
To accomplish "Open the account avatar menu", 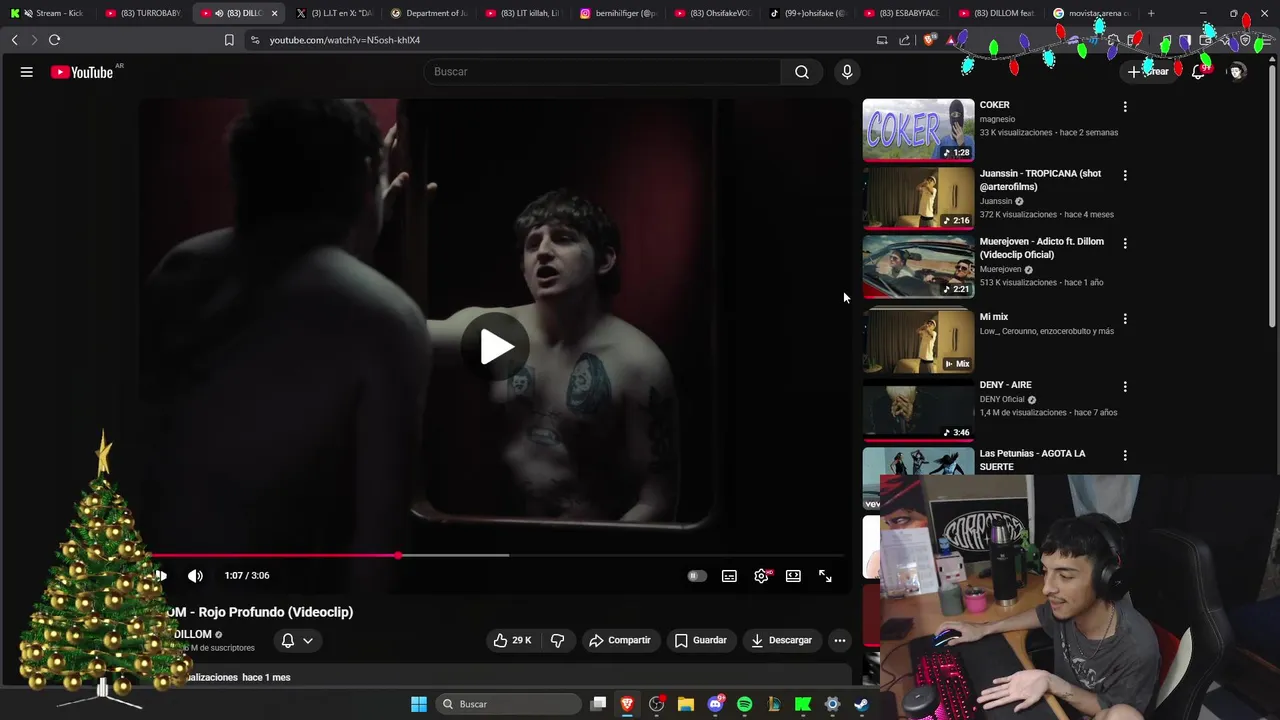I will (x=1237, y=72).
